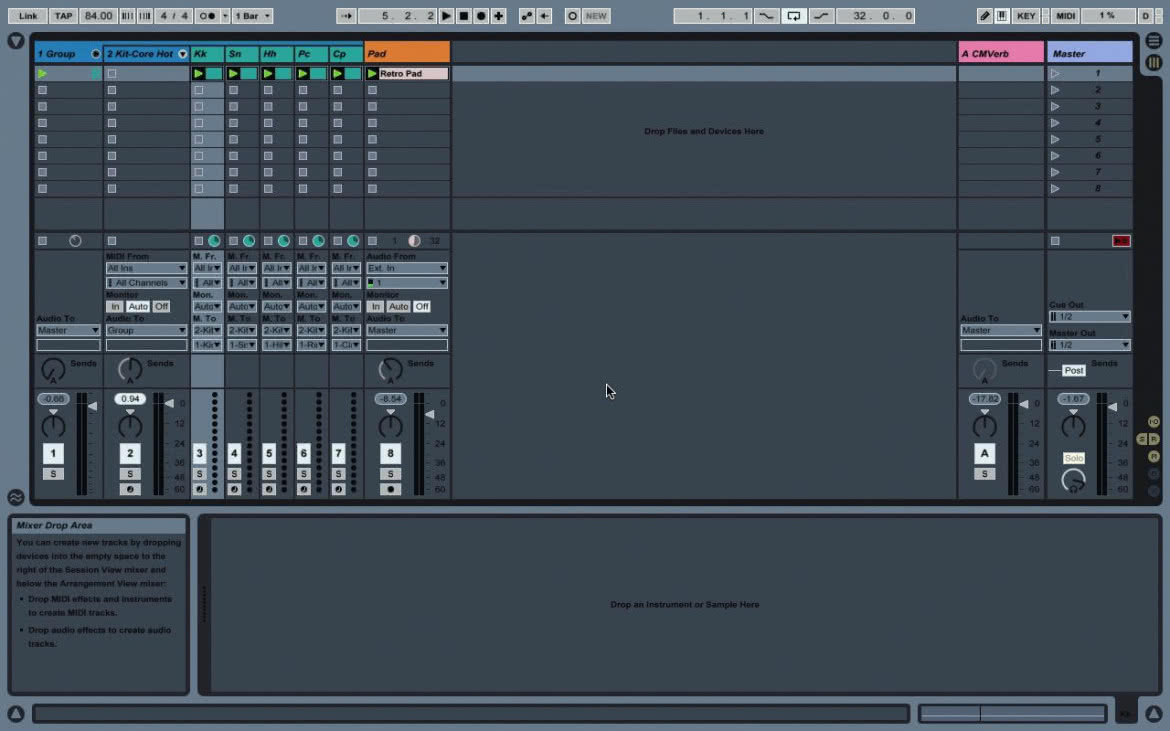Solo the Pad track
This screenshot has width=1170, height=731.
pos(390,474)
